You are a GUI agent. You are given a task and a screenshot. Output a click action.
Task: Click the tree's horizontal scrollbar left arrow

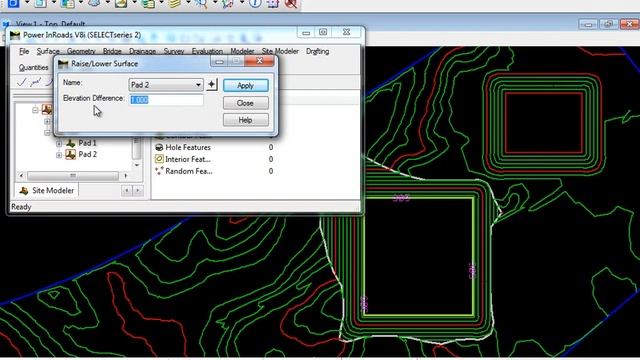coord(21,176)
